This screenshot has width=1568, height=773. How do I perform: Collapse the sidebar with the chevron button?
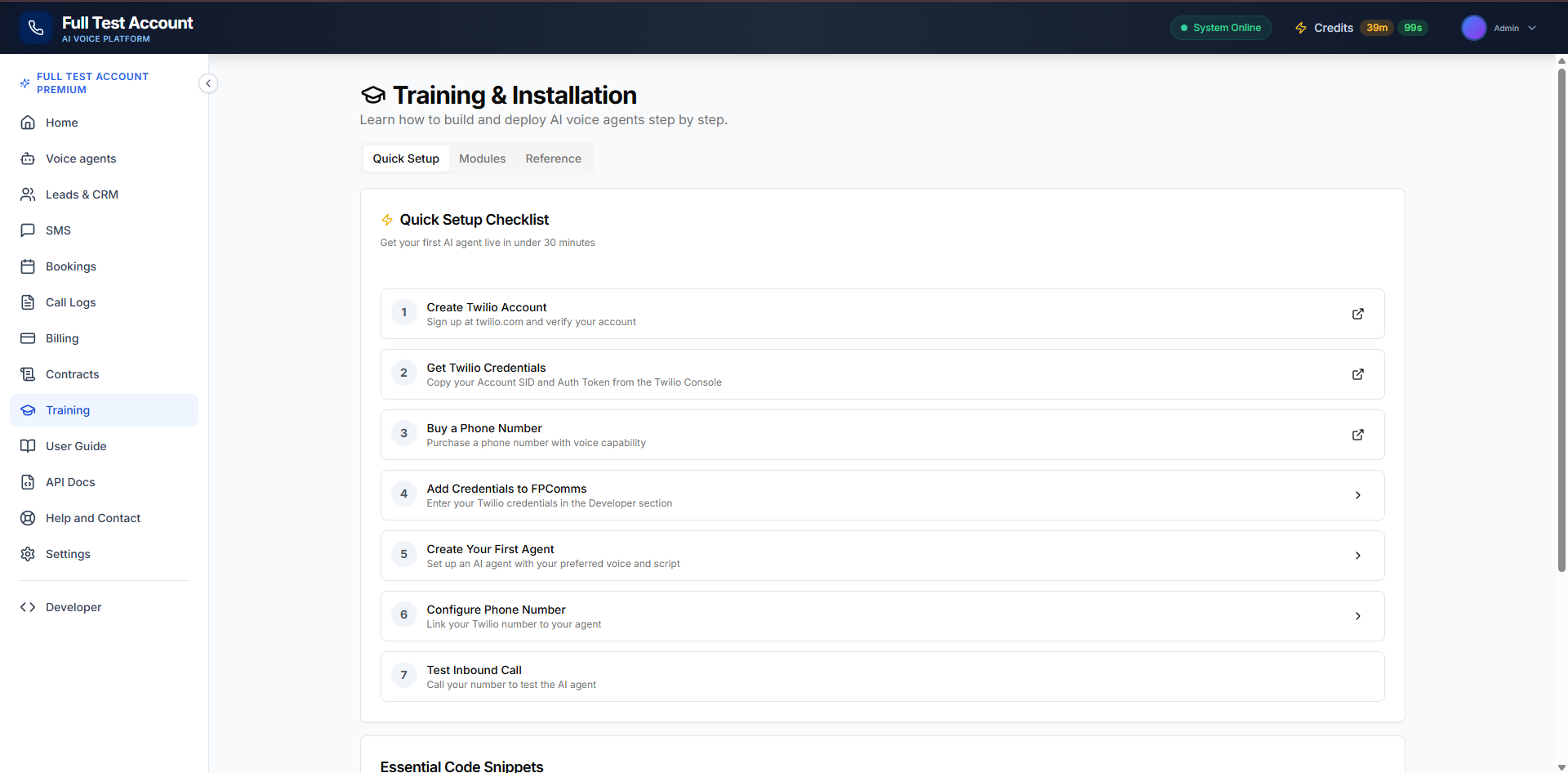208,83
